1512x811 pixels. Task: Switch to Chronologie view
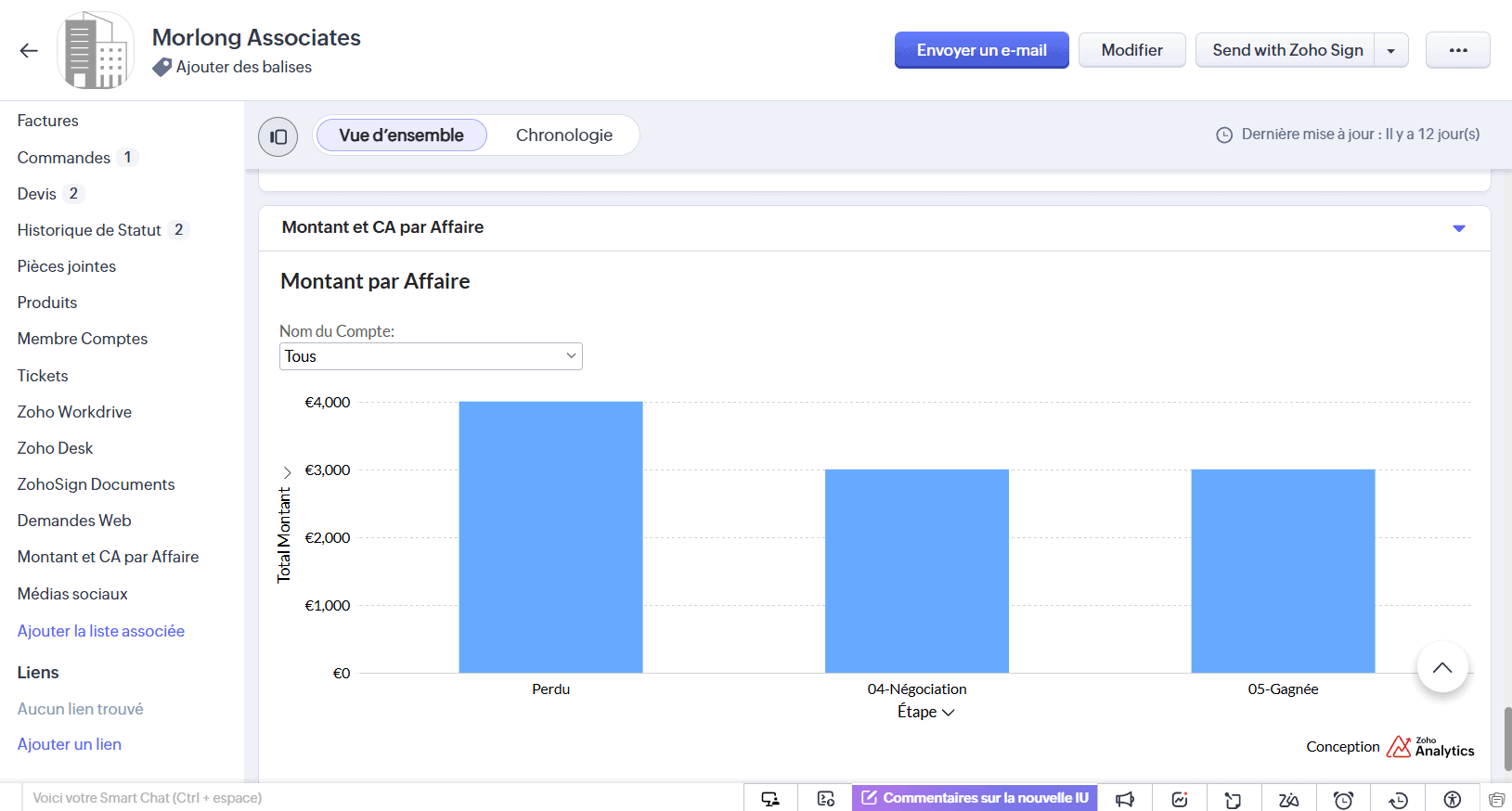coord(563,135)
